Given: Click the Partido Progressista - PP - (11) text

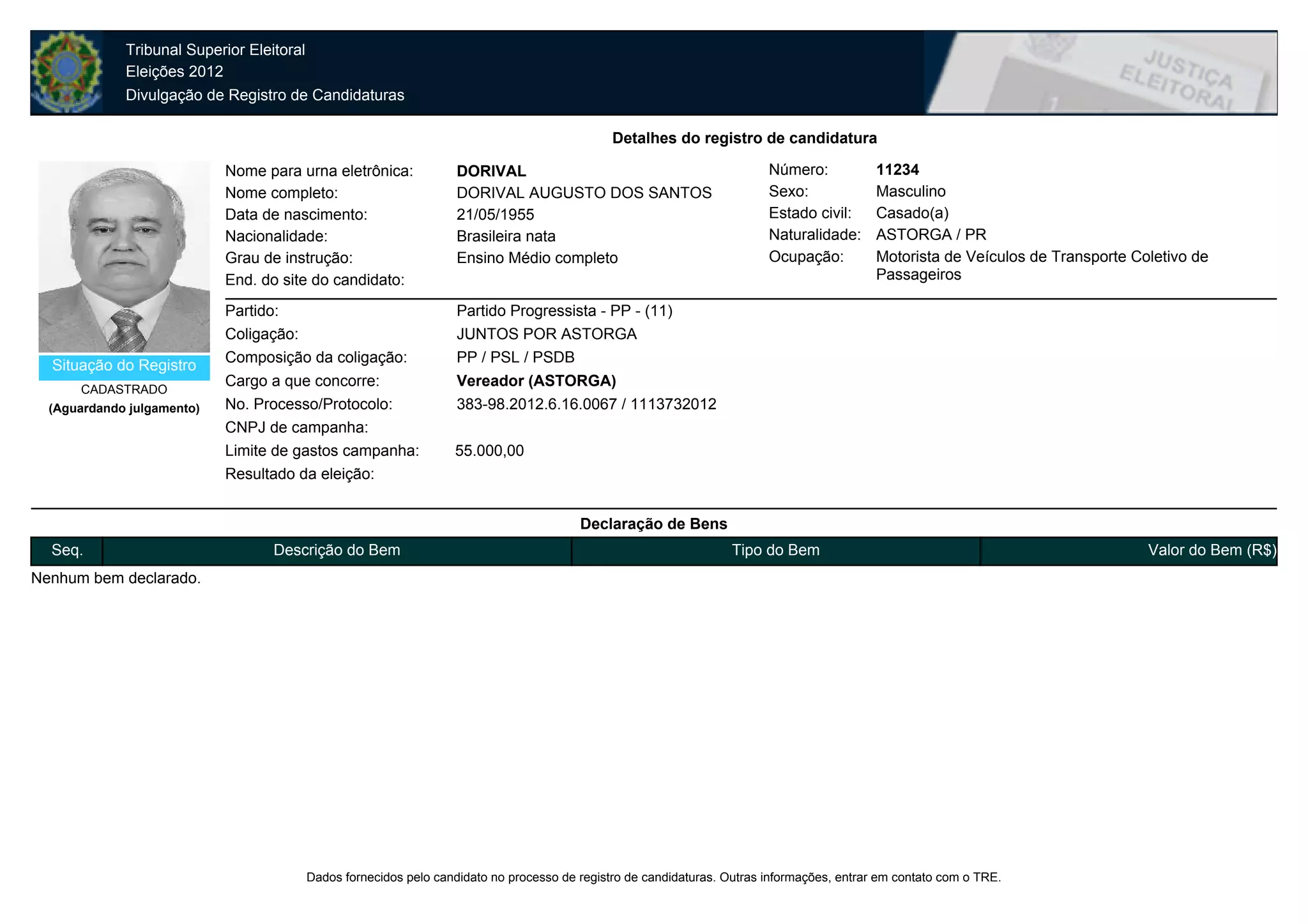Looking at the screenshot, I should (564, 311).
